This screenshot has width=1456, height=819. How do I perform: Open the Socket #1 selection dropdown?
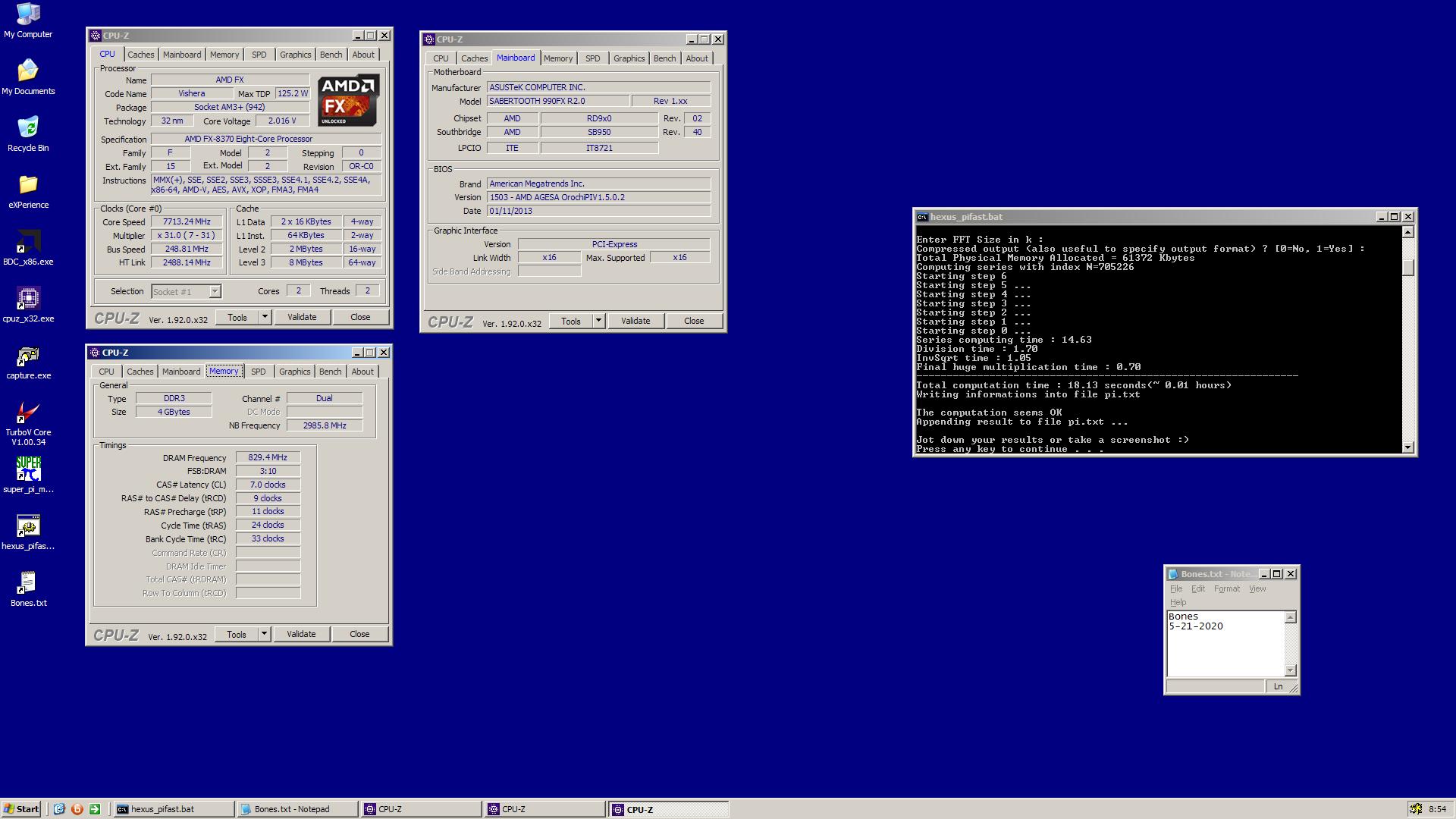coord(215,292)
